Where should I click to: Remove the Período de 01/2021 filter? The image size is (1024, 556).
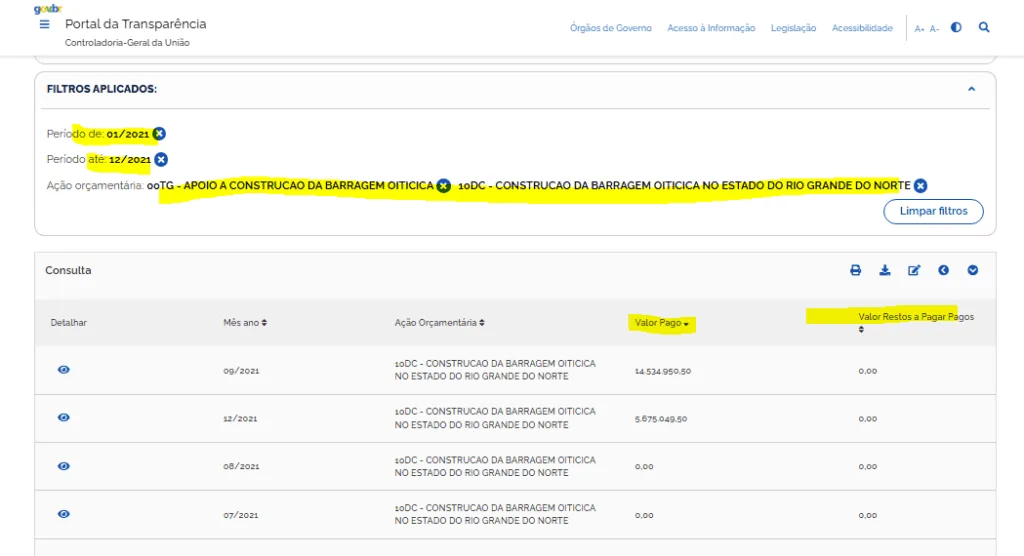(159, 134)
